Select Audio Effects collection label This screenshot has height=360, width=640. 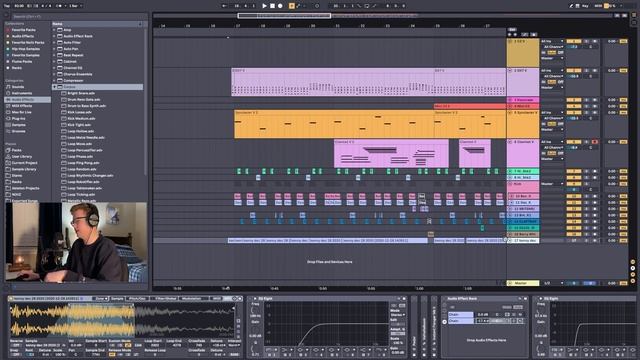(x=23, y=36)
